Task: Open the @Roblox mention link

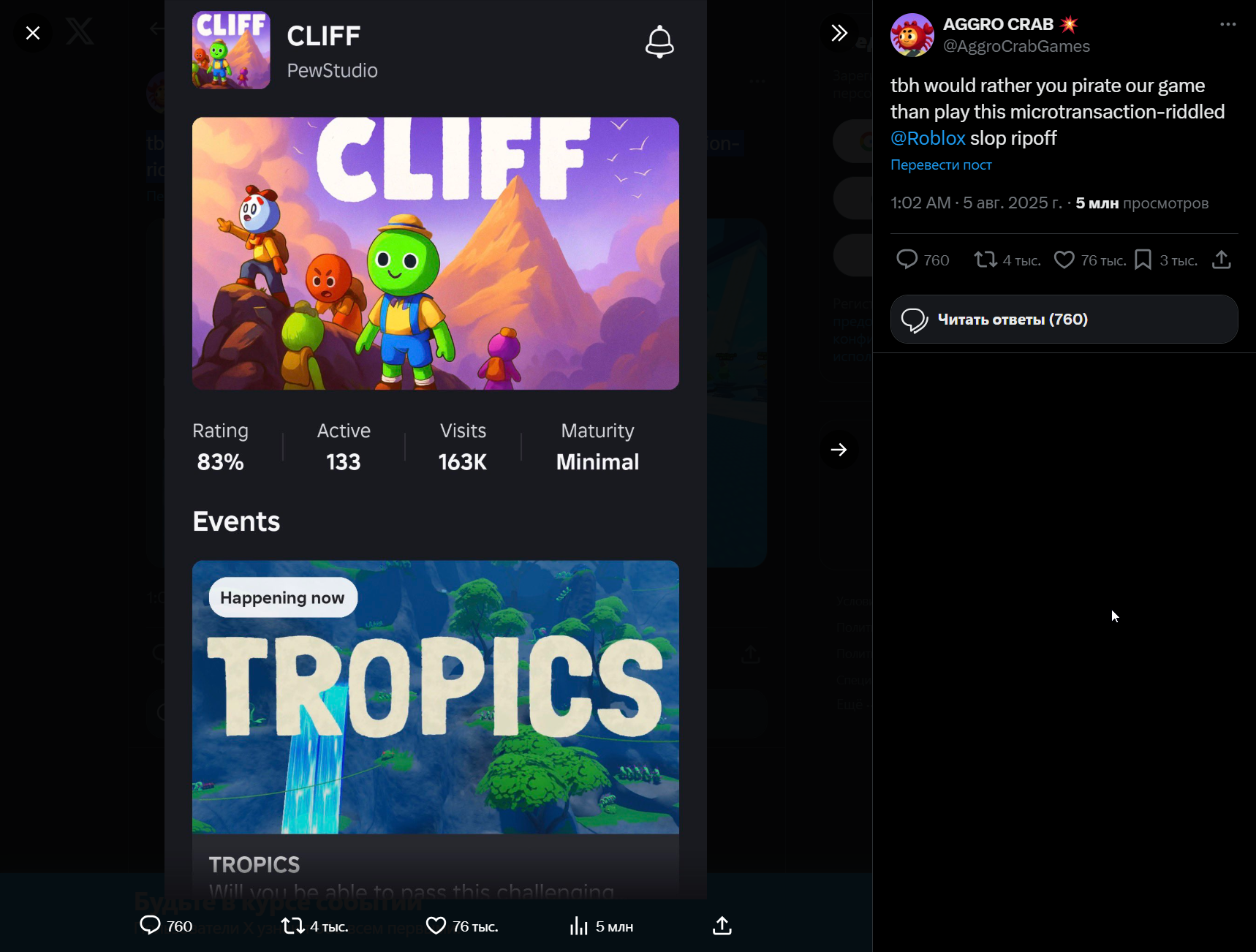Action: pos(928,138)
